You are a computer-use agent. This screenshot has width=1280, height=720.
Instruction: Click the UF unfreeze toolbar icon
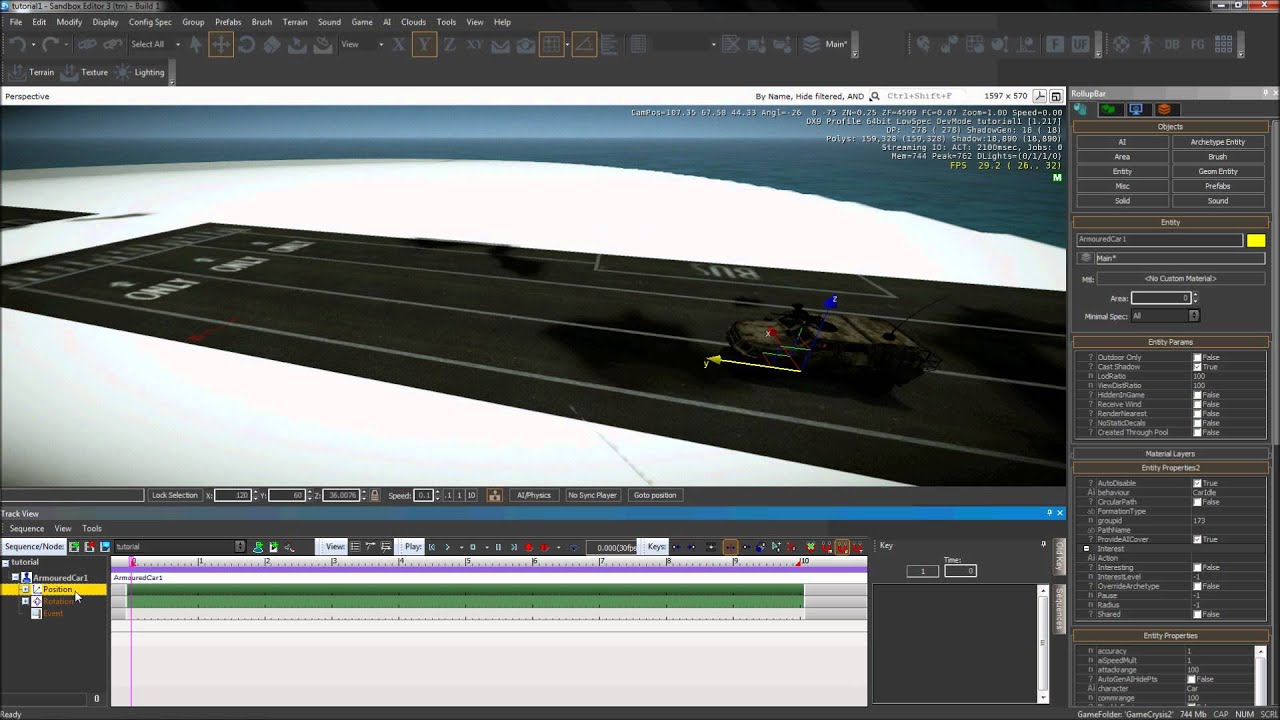pos(1080,44)
